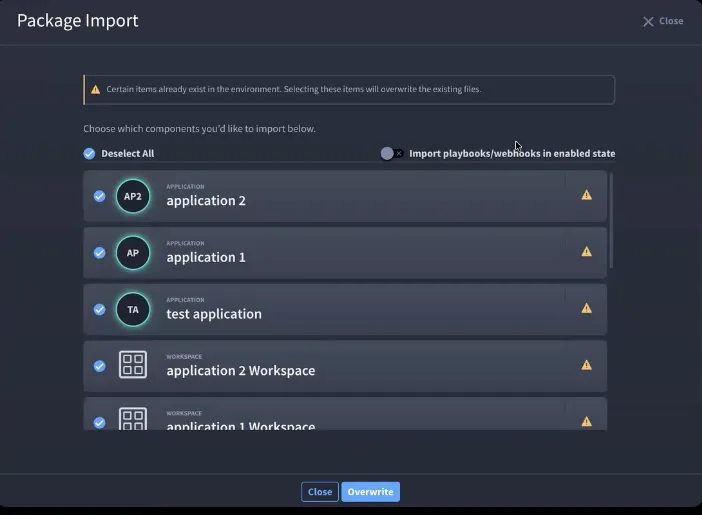Select the 'application 2 Workspace' name text
The image size is (702, 515).
pos(241,371)
